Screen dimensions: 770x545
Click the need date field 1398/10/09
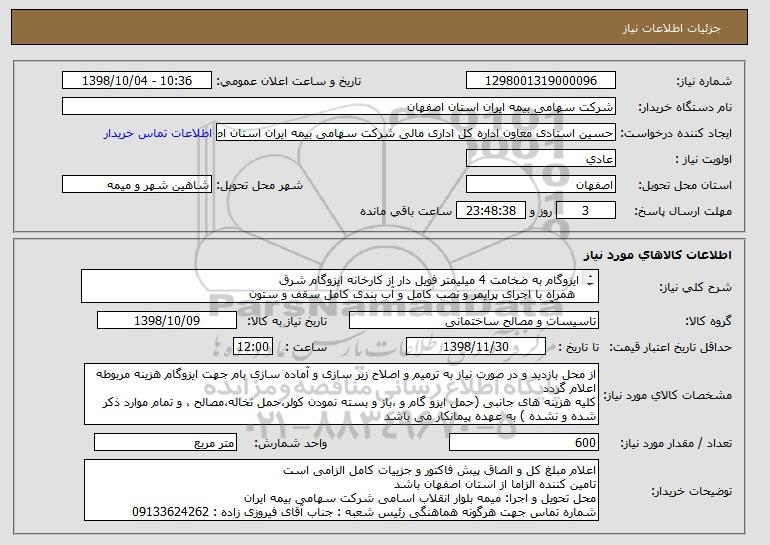click(x=167, y=321)
